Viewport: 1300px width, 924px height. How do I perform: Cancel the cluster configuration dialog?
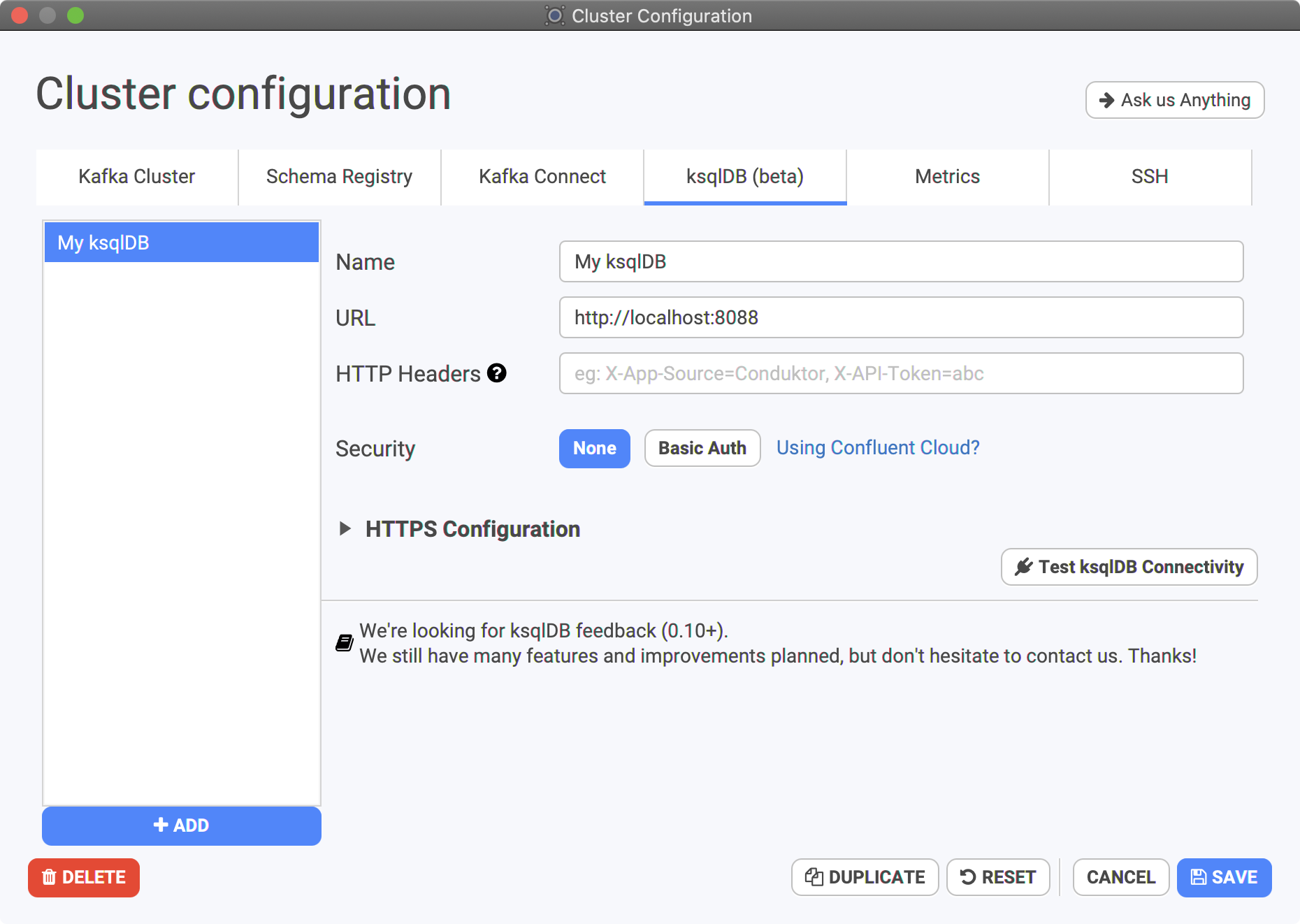1121,877
